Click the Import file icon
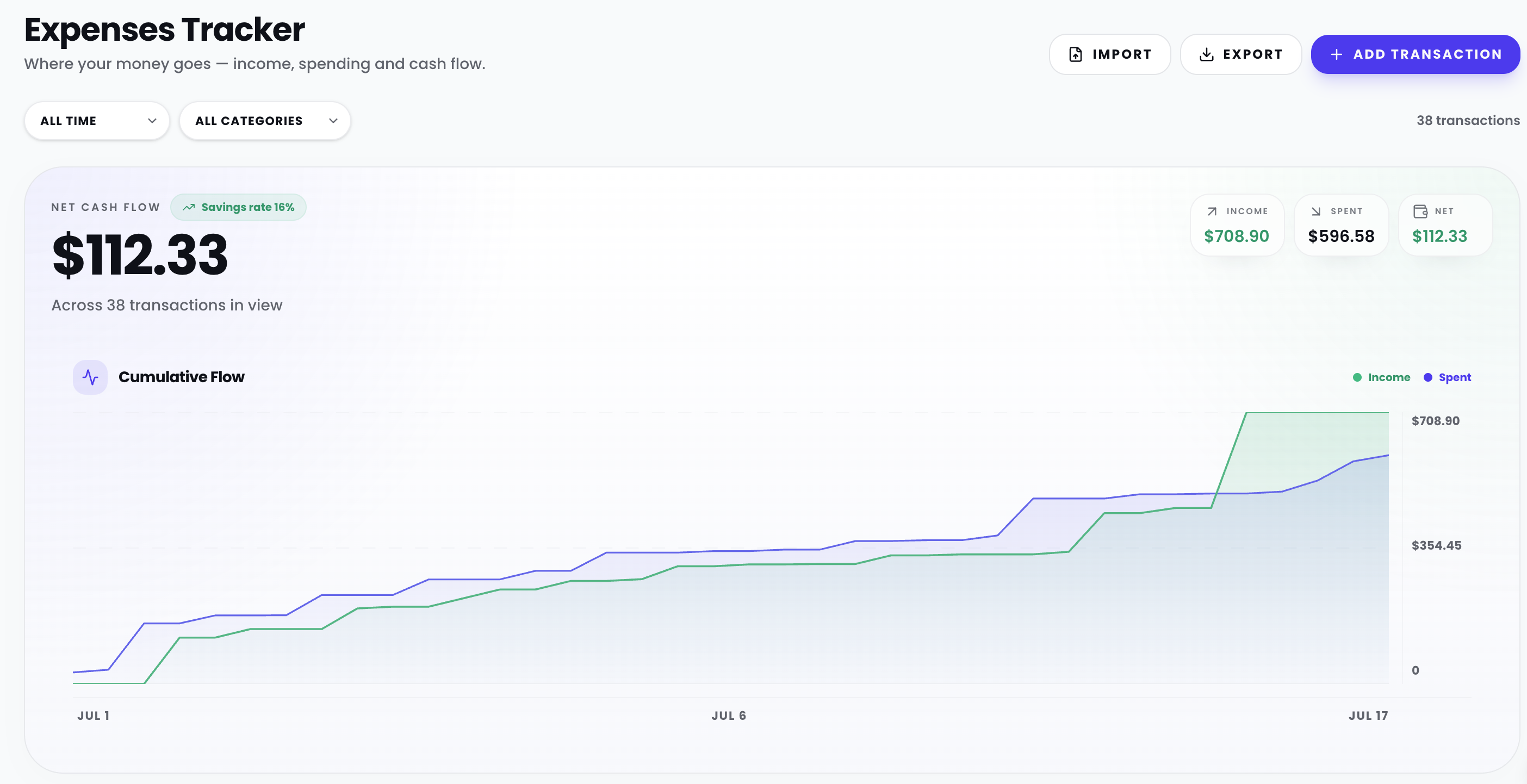 pyautogui.click(x=1075, y=54)
